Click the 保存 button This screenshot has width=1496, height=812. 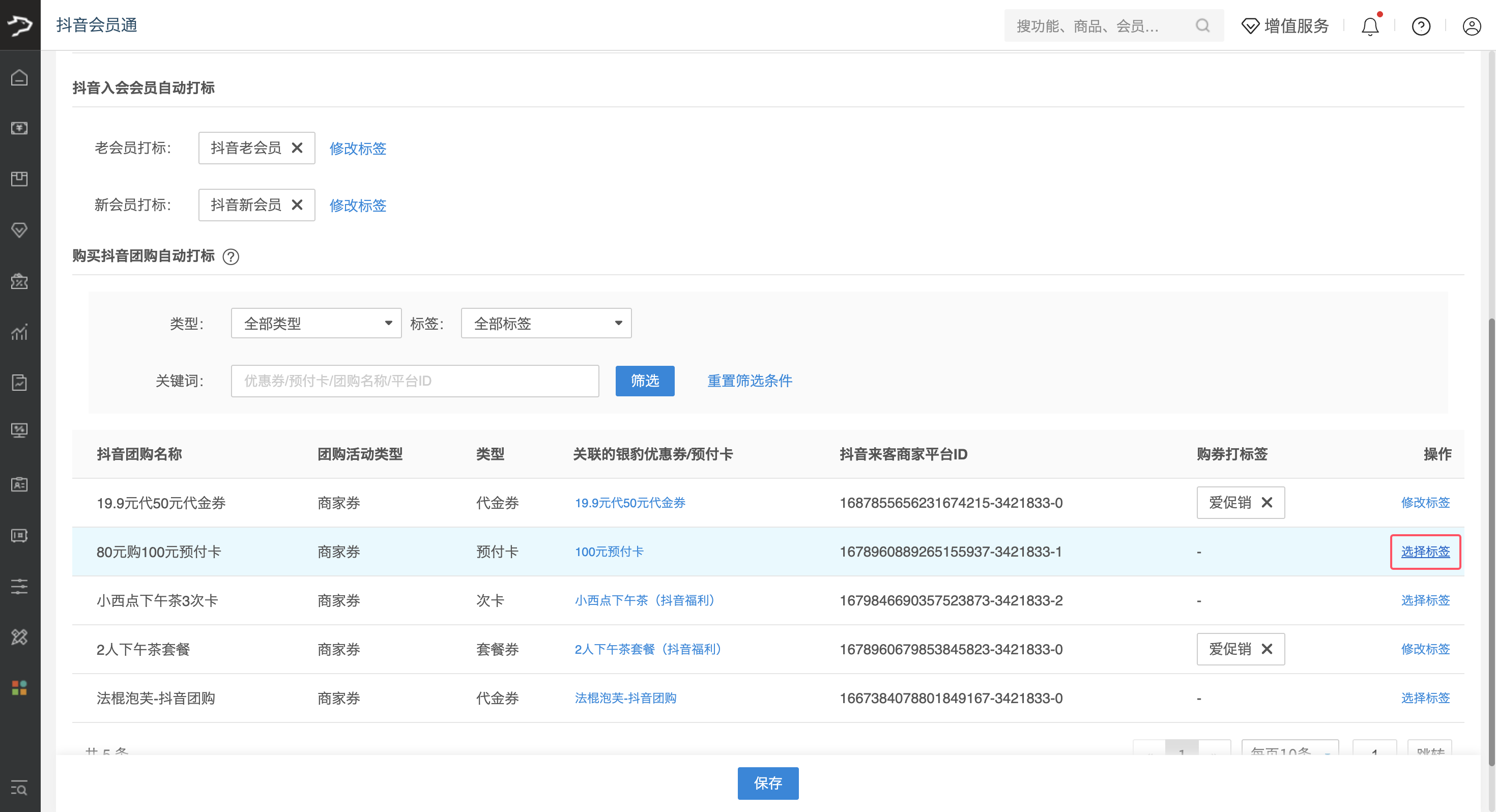tap(768, 784)
